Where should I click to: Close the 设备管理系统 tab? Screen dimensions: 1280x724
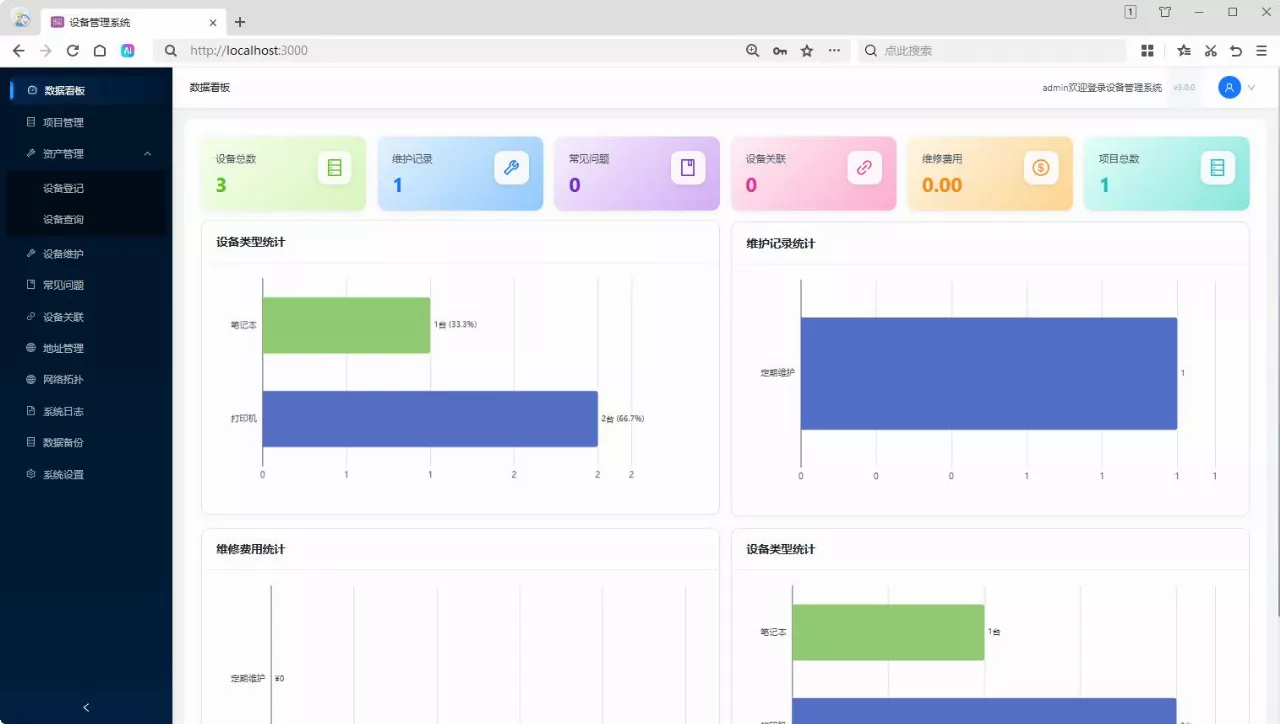click(x=213, y=22)
